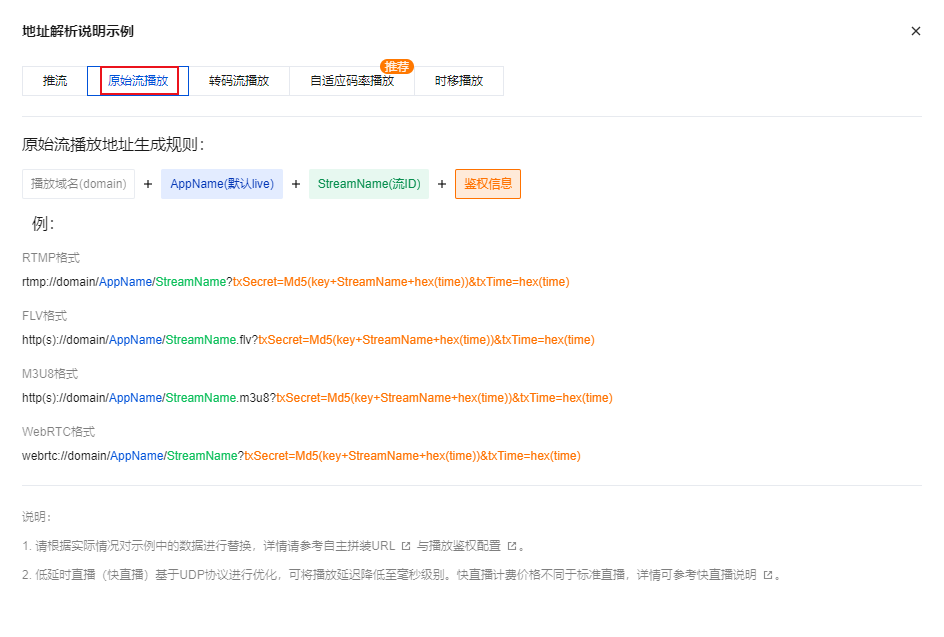Click the StreamName(流ID) block
The height and width of the screenshot is (637, 944).
[369, 184]
